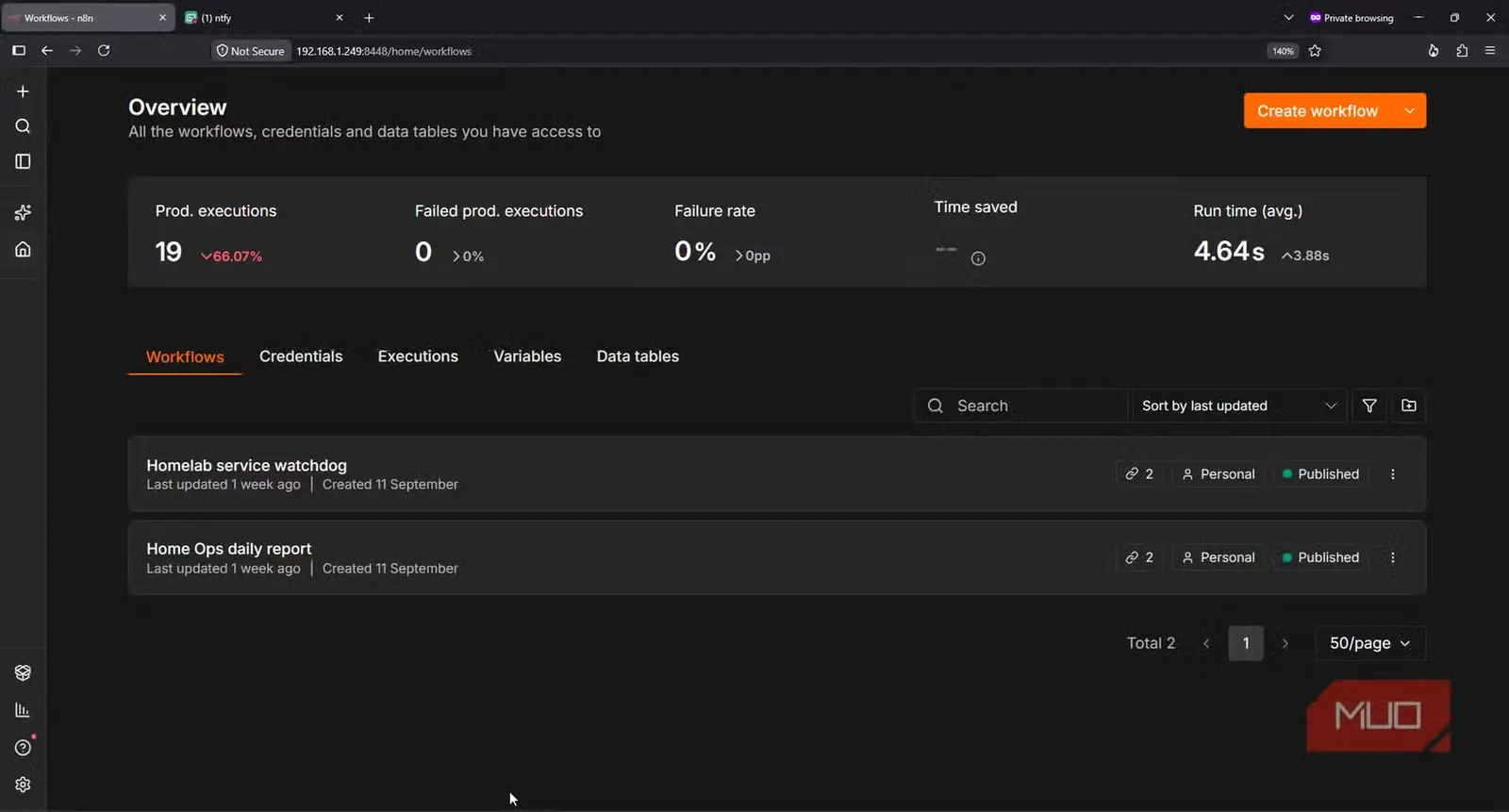The image size is (1509, 812).
Task: Close the Workflows - n8n browser tab
Action: (162, 18)
